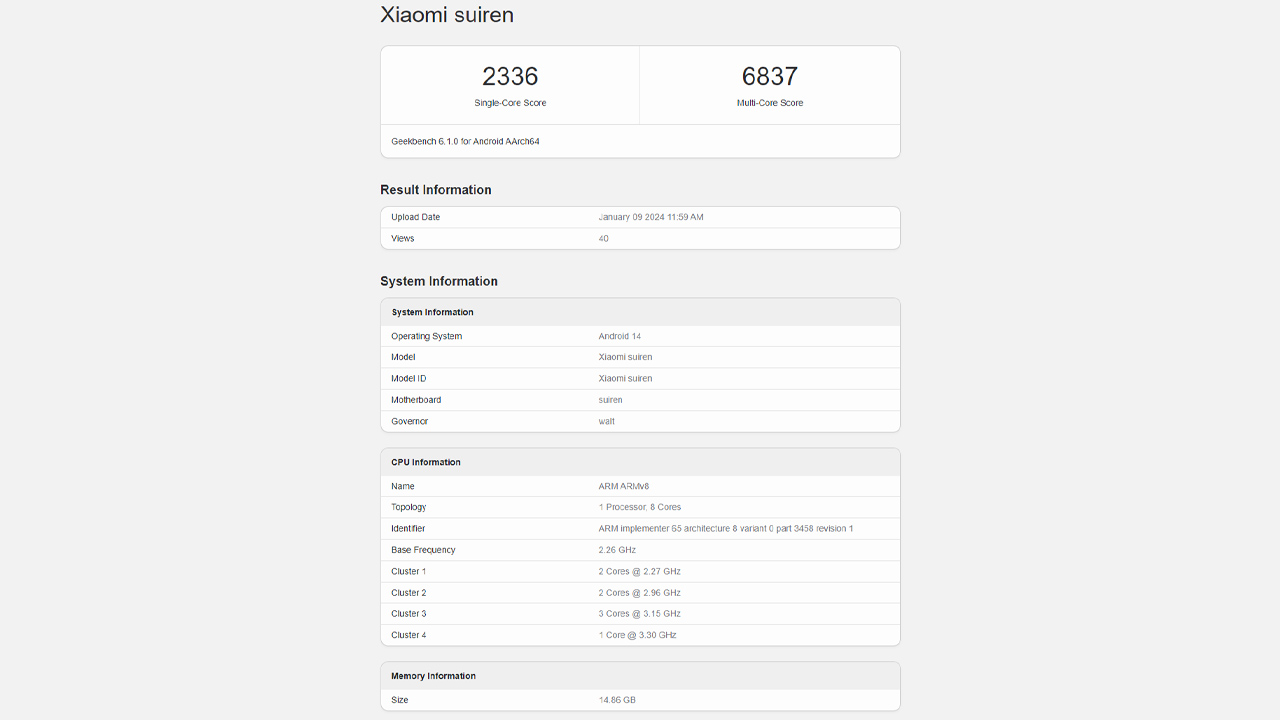
Task: Select "Xiaomi suiren" value in Model row
Action: point(625,357)
